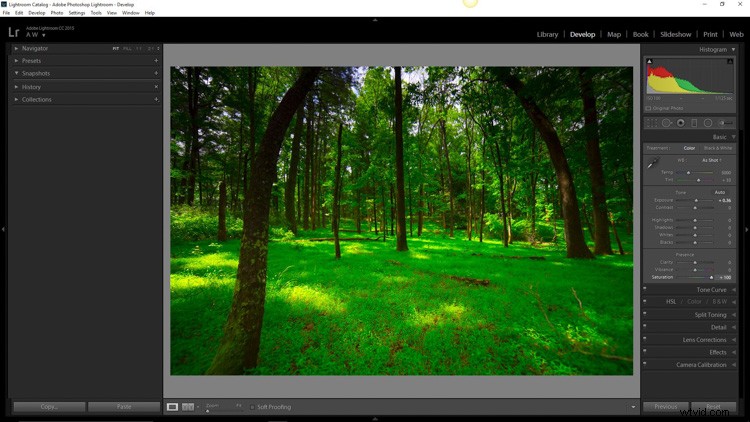
Task: Toggle the histogram highlight clipping indicator
Action: coord(730,61)
